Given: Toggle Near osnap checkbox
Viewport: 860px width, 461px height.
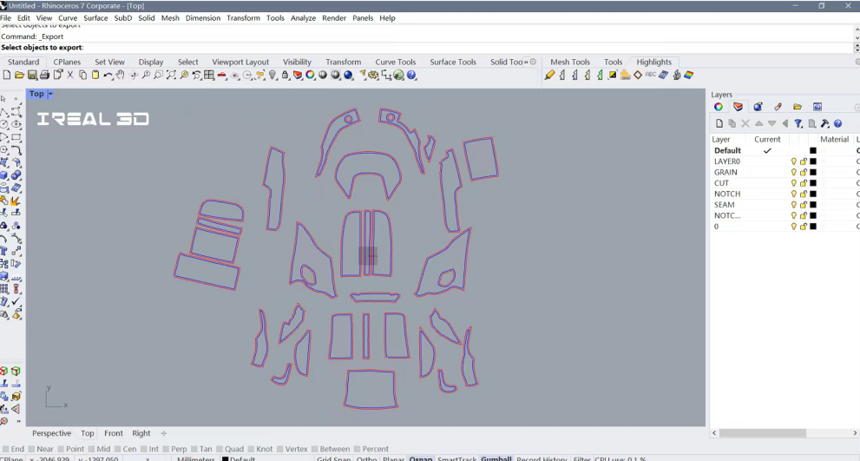Looking at the screenshot, I should pyautogui.click(x=32, y=449).
